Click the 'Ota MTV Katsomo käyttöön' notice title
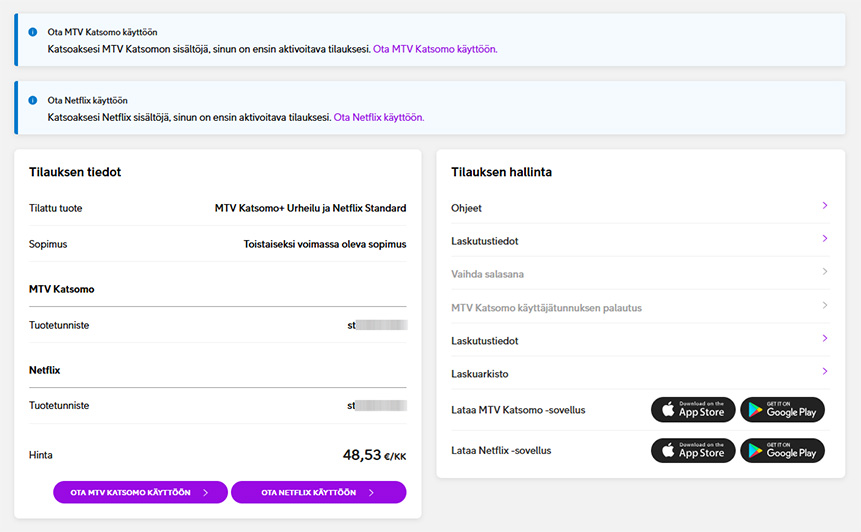861x532 pixels. pyautogui.click(x=102, y=32)
